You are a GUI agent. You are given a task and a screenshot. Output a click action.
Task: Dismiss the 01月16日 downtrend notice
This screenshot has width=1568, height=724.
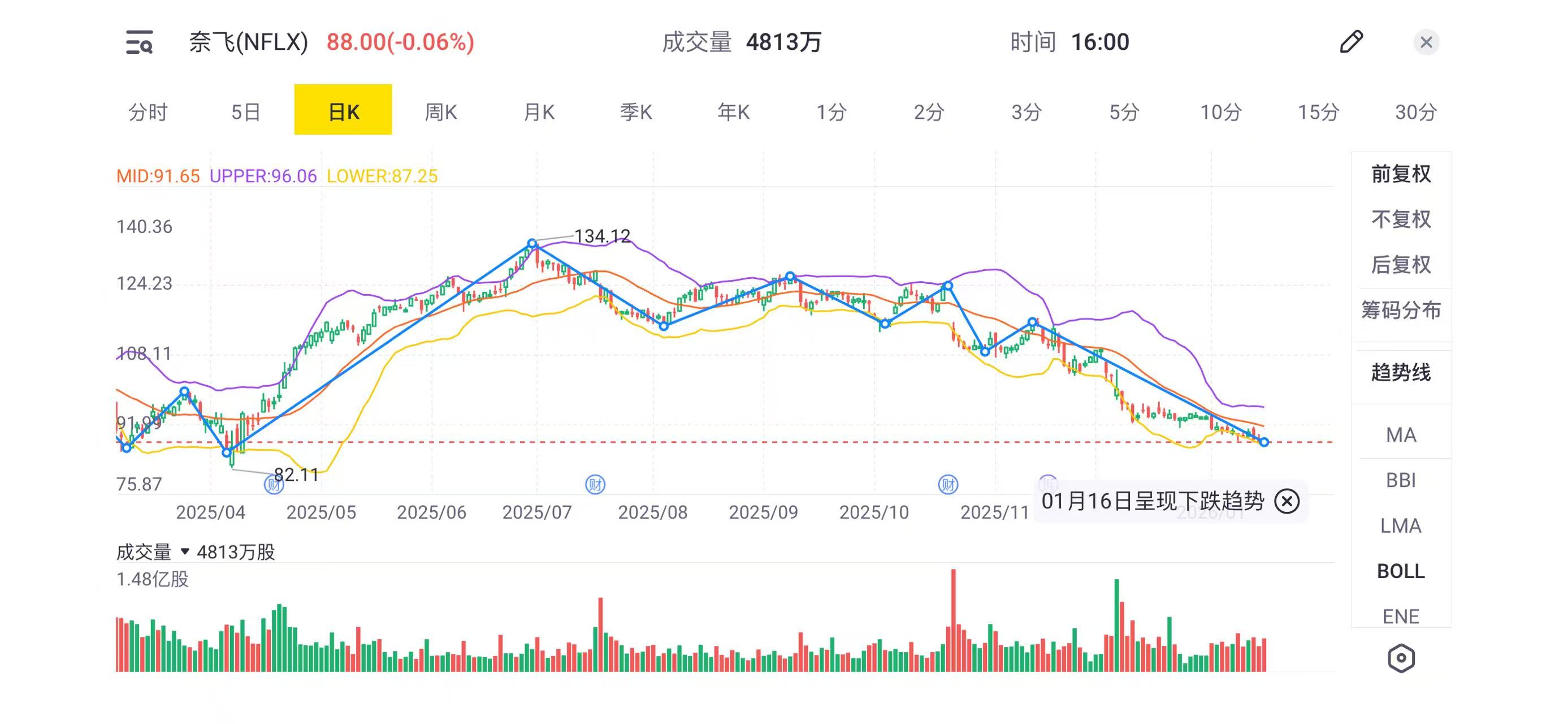[x=1287, y=501]
